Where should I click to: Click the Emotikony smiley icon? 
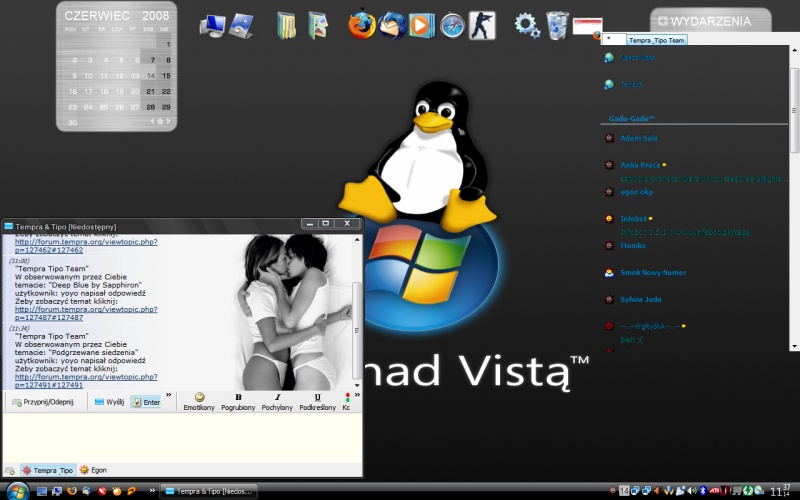199,402
